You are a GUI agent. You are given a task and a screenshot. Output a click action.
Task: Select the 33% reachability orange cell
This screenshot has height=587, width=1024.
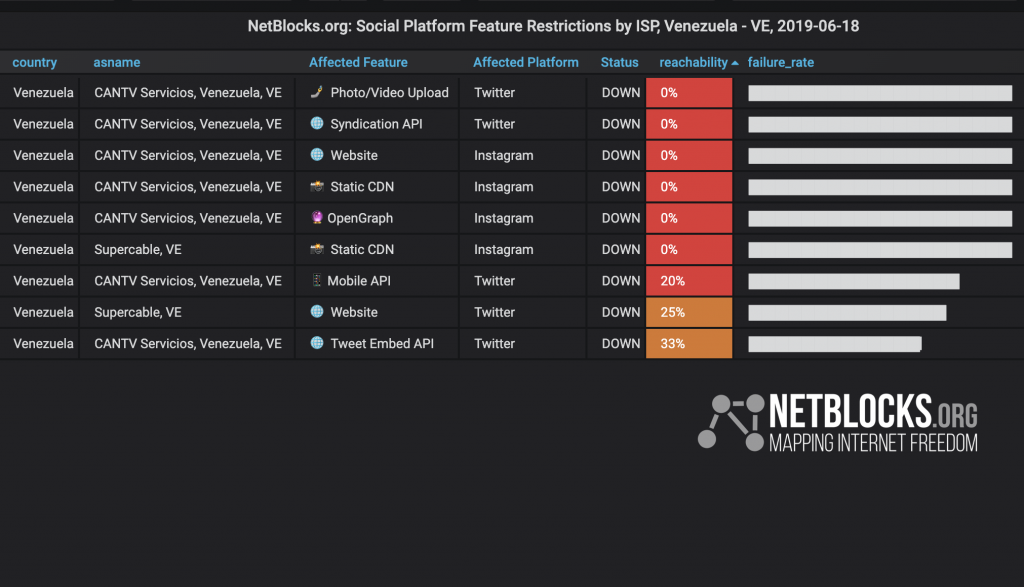[689, 343]
